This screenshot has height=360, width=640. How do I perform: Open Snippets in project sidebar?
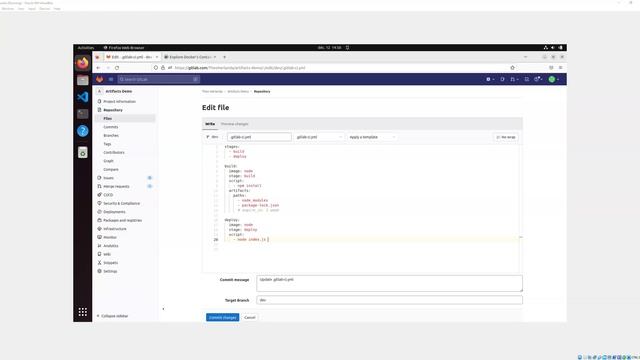coord(107,262)
